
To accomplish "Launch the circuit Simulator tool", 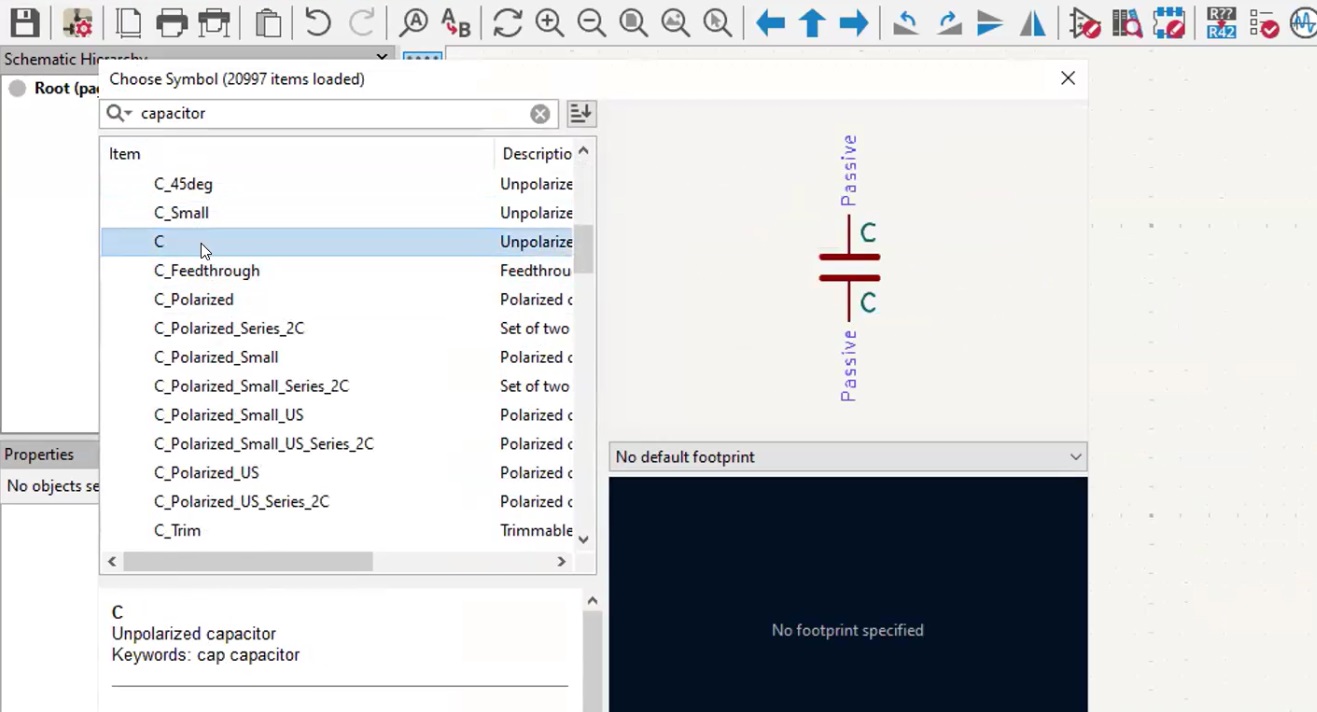I will click(x=1304, y=22).
